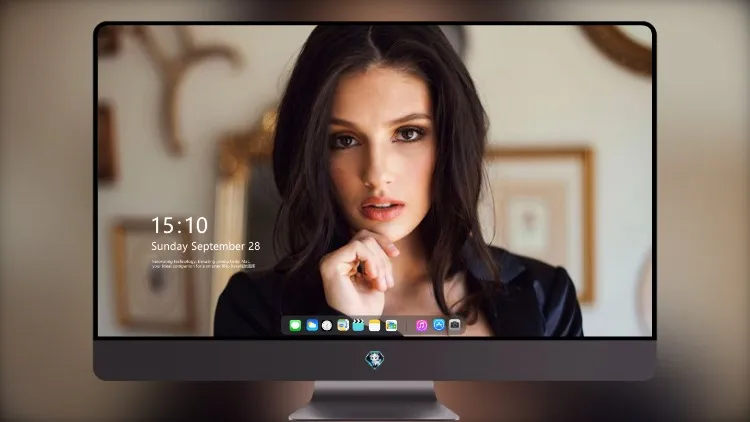This screenshot has height=422, width=750.
Task: Click the "Sunday September 28" date text
Action: 206,246
